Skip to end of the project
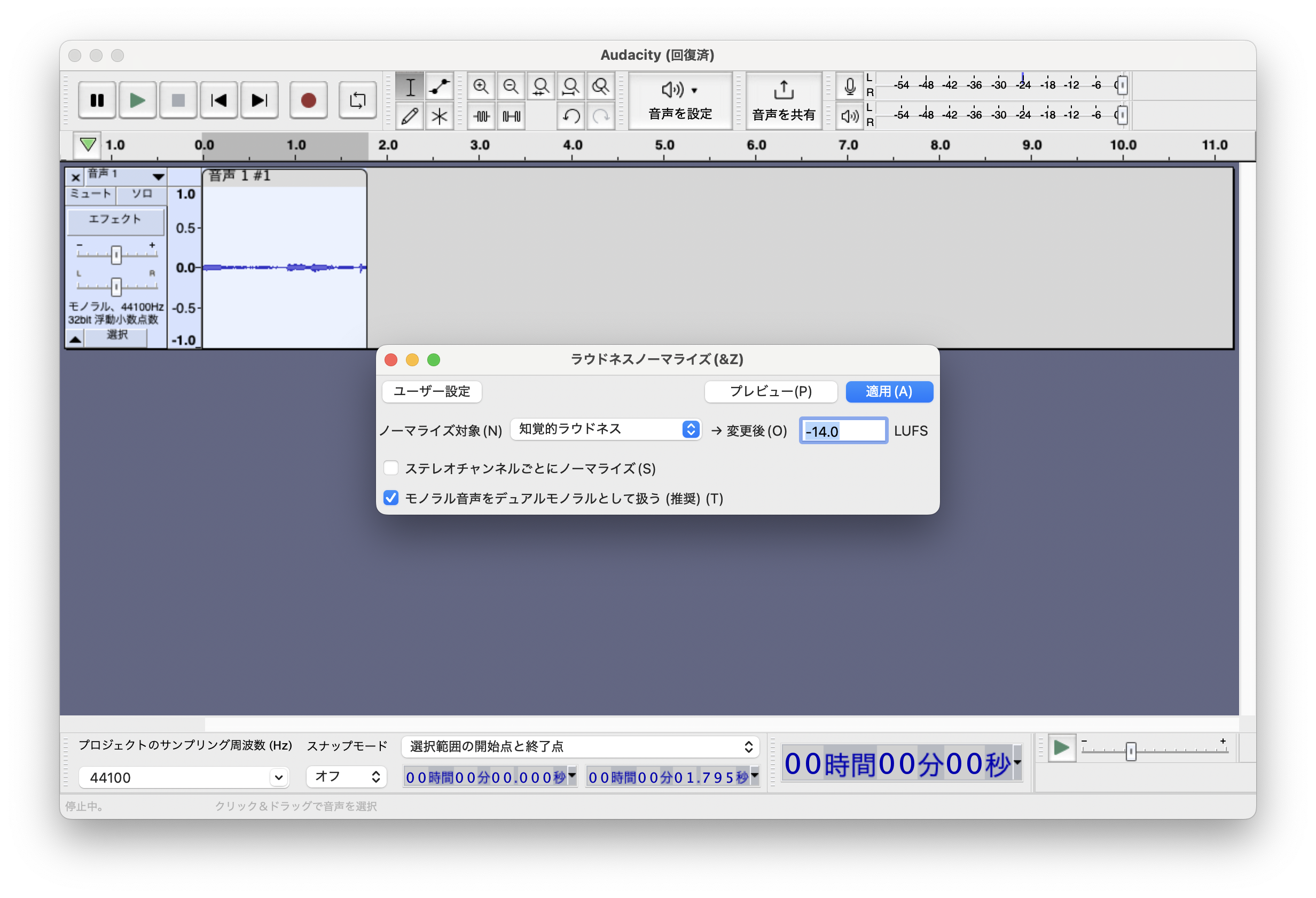 [x=260, y=100]
